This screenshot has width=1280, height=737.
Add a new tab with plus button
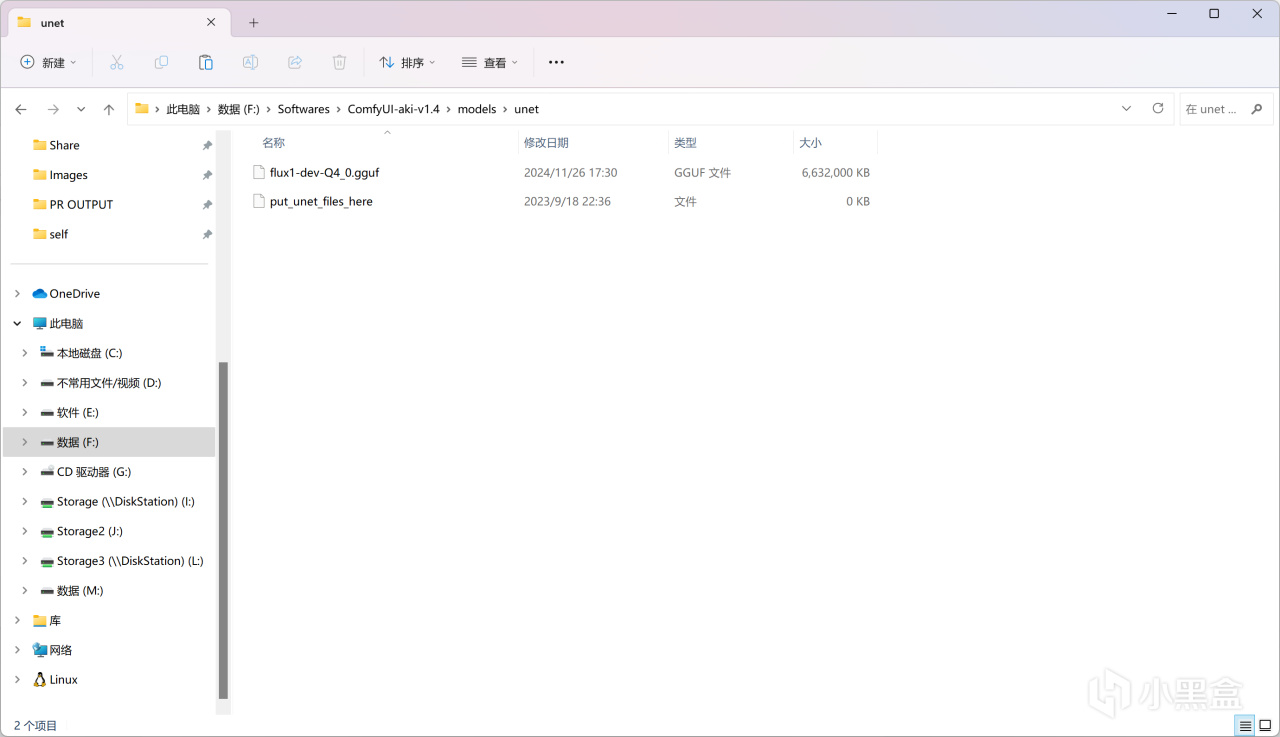(x=254, y=22)
